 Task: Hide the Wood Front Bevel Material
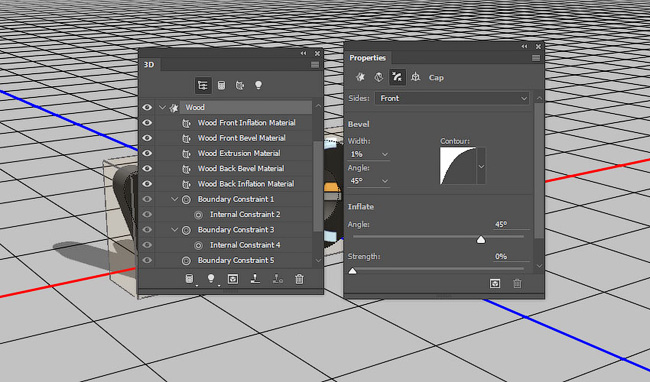(x=147, y=138)
